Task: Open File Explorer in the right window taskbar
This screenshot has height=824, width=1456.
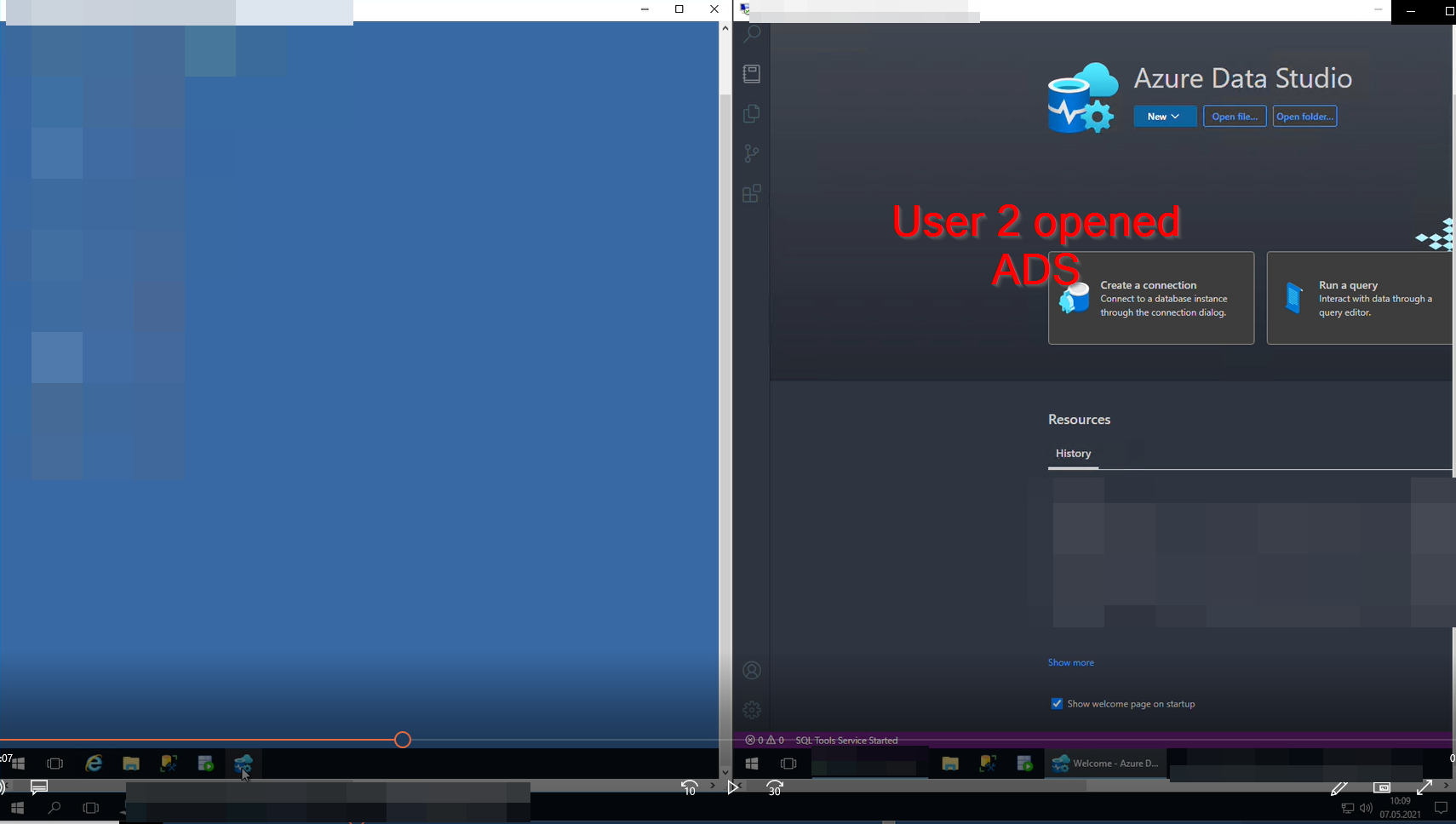Action: [950, 764]
